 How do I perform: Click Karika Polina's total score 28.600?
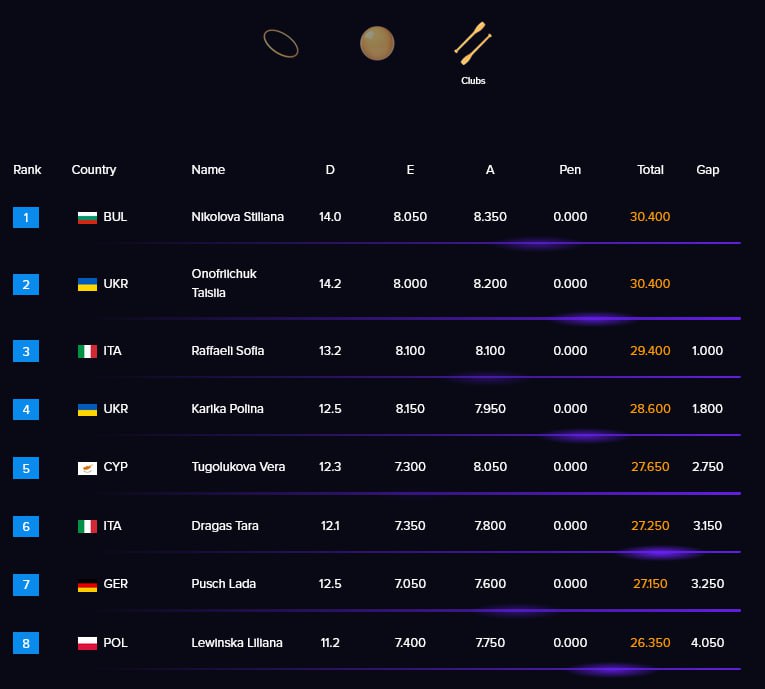[x=650, y=409]
